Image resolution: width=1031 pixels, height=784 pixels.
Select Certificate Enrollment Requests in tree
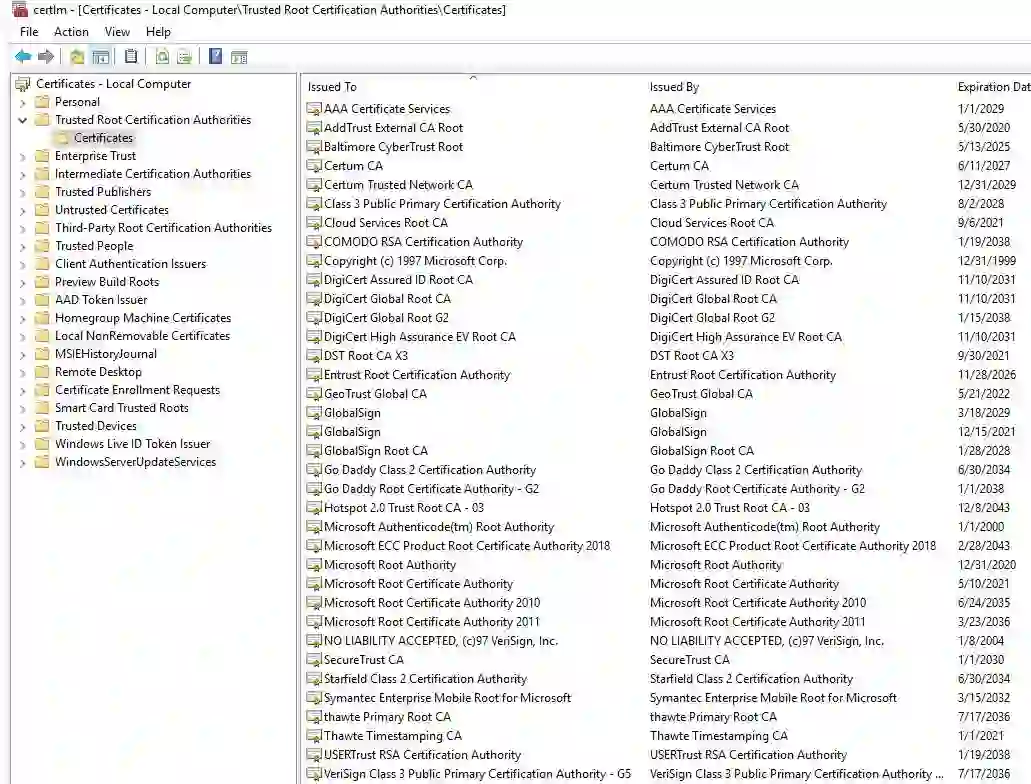[137, 390]
